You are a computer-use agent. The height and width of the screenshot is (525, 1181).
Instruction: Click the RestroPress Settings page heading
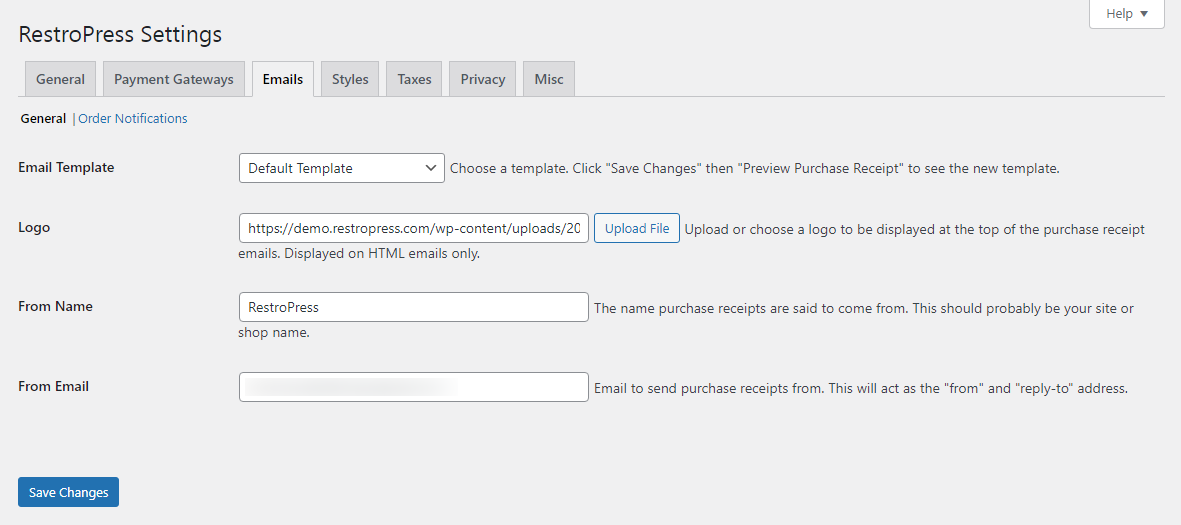[120, 34]
